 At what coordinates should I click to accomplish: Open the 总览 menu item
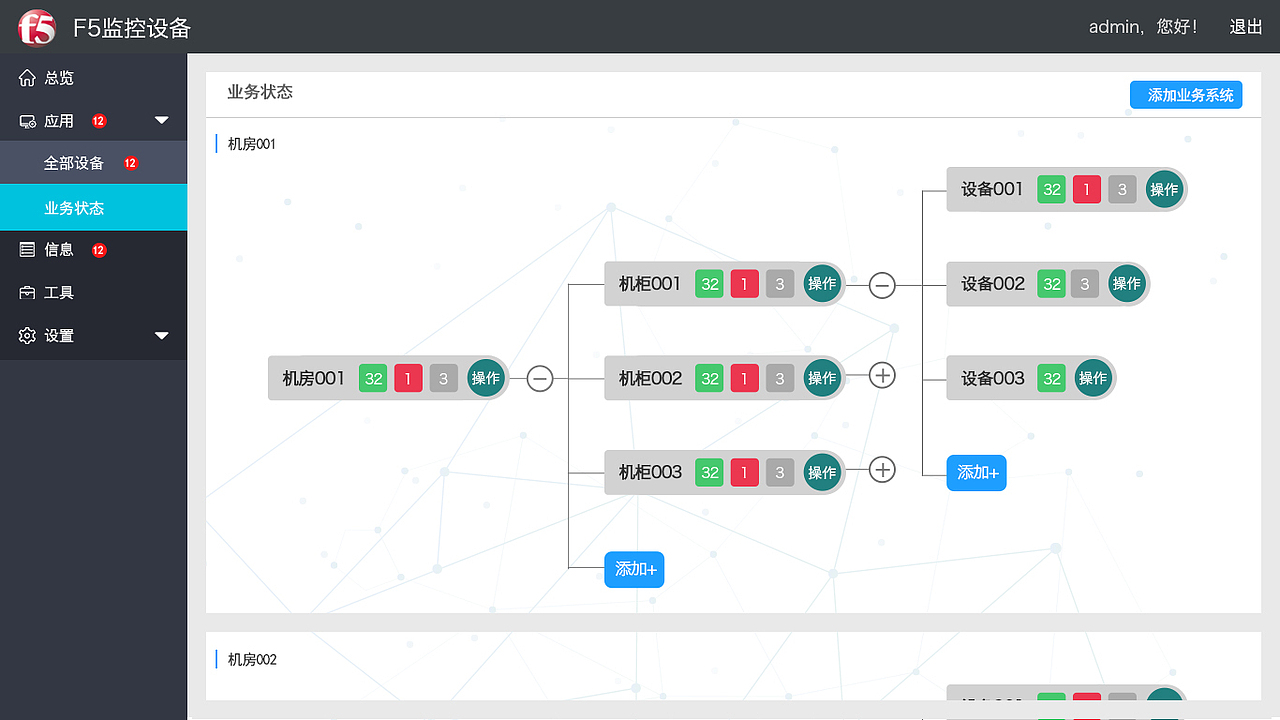click(93, 78)
